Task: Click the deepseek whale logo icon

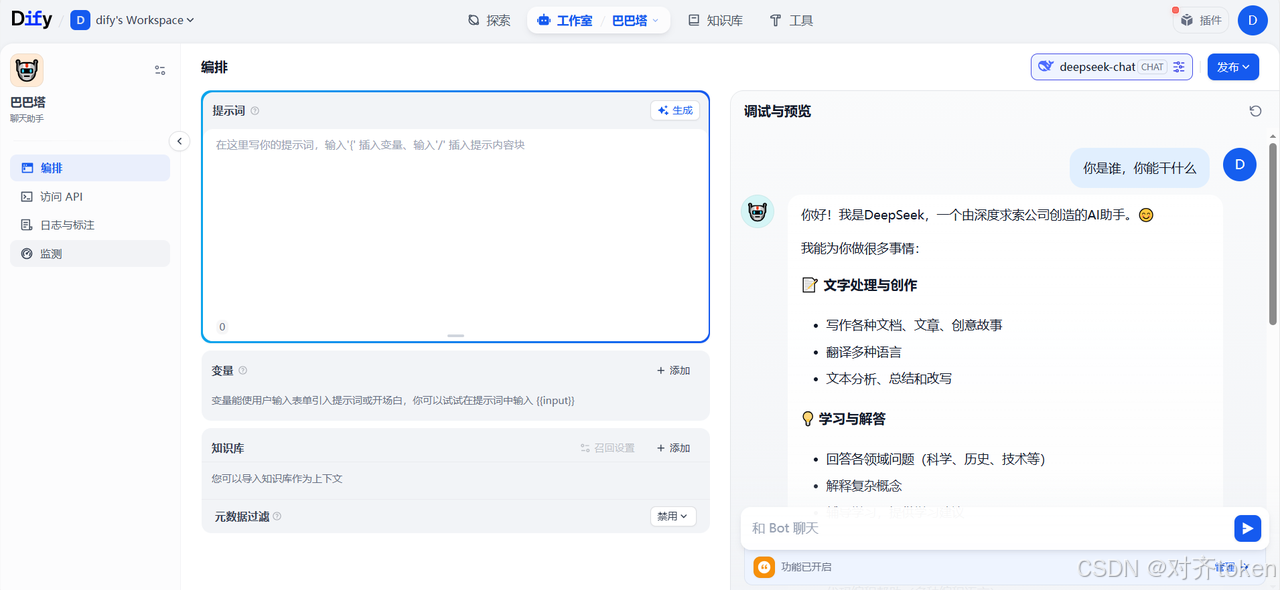Action: click(1046, 67)
